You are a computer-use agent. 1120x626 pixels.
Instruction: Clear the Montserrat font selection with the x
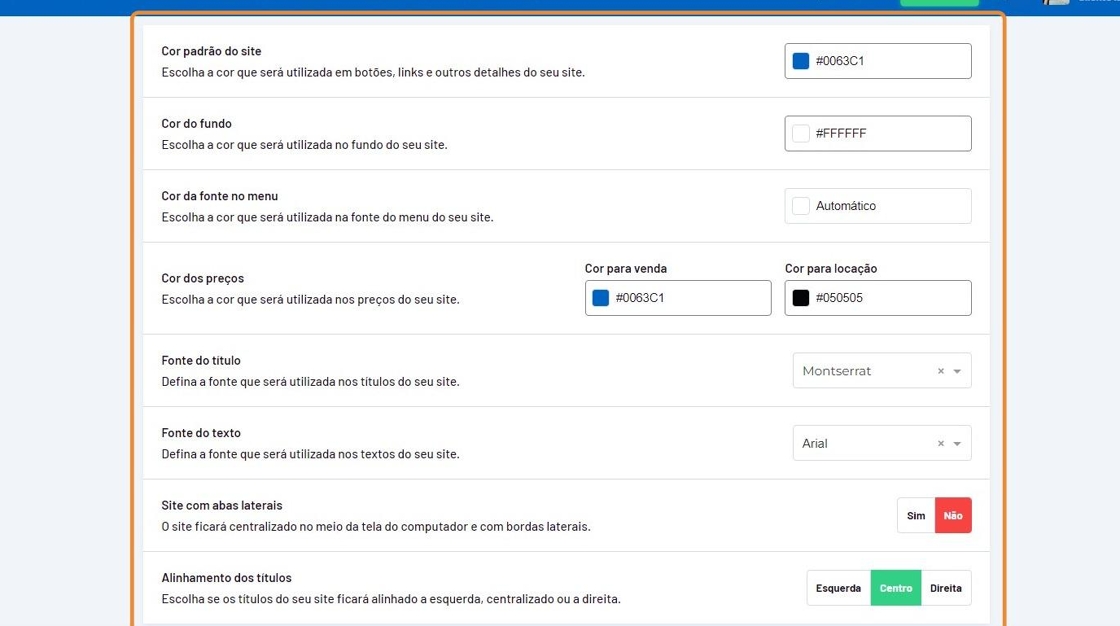click(940, 371)
